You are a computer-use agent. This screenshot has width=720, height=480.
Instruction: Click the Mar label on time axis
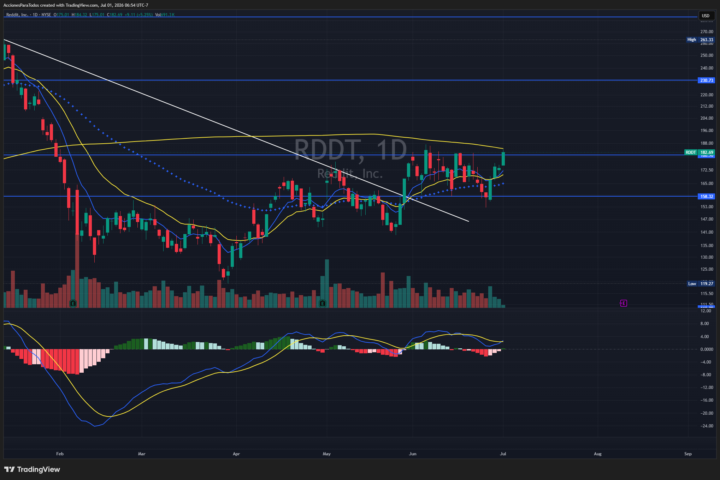(141, 454)
